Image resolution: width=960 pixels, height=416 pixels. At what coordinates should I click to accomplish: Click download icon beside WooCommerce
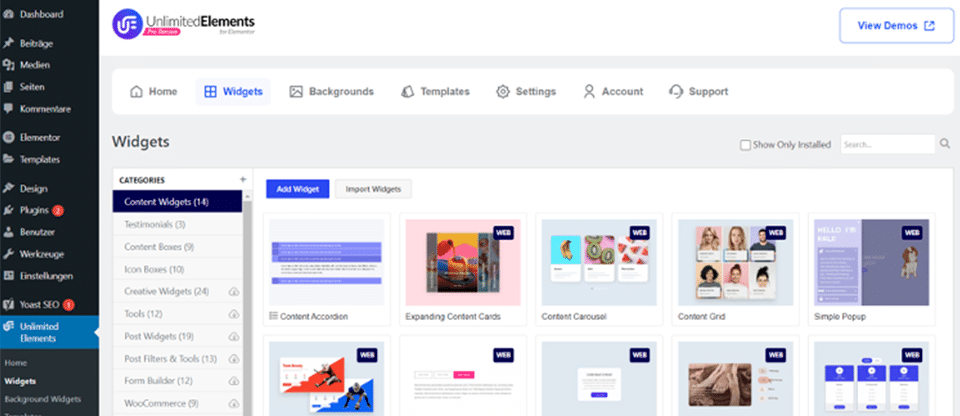point(234,404)
